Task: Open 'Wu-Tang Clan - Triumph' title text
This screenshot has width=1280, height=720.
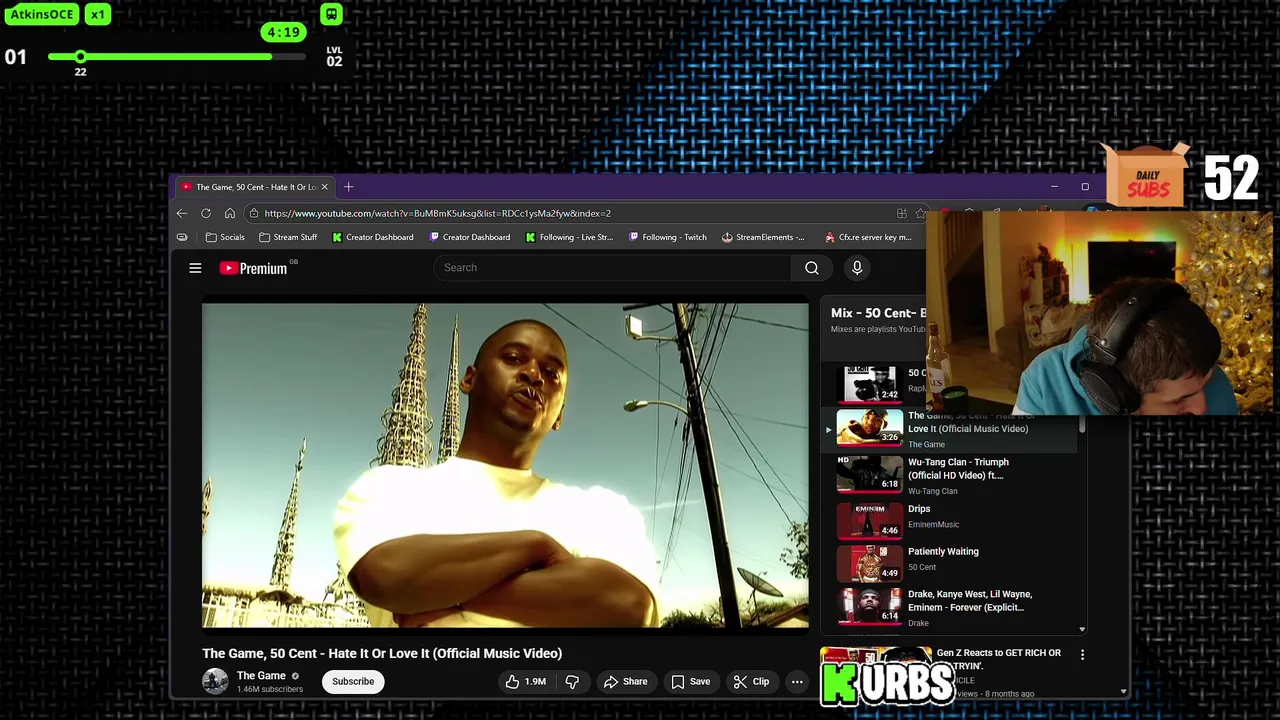Action: point(958,469)
